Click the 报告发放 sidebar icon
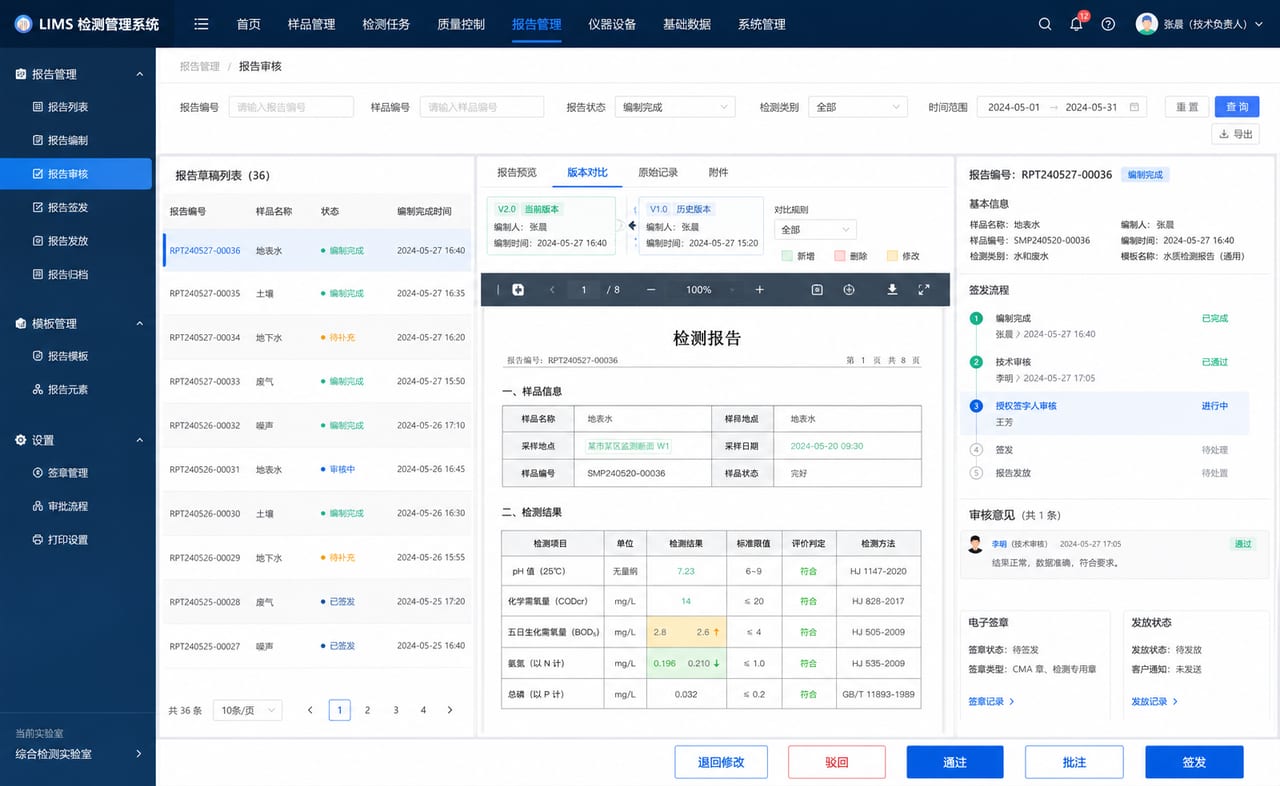1280x786 pixels. (38, 241)
